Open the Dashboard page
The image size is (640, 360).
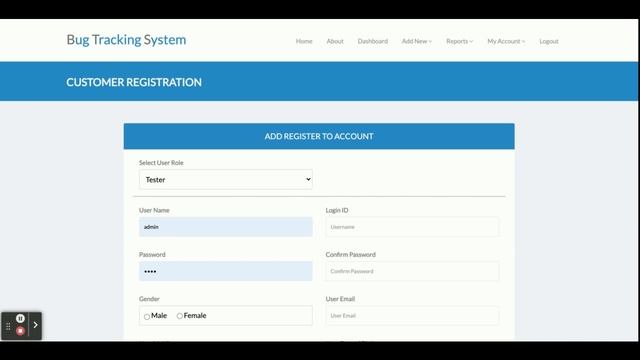click(x=373, y=41)
